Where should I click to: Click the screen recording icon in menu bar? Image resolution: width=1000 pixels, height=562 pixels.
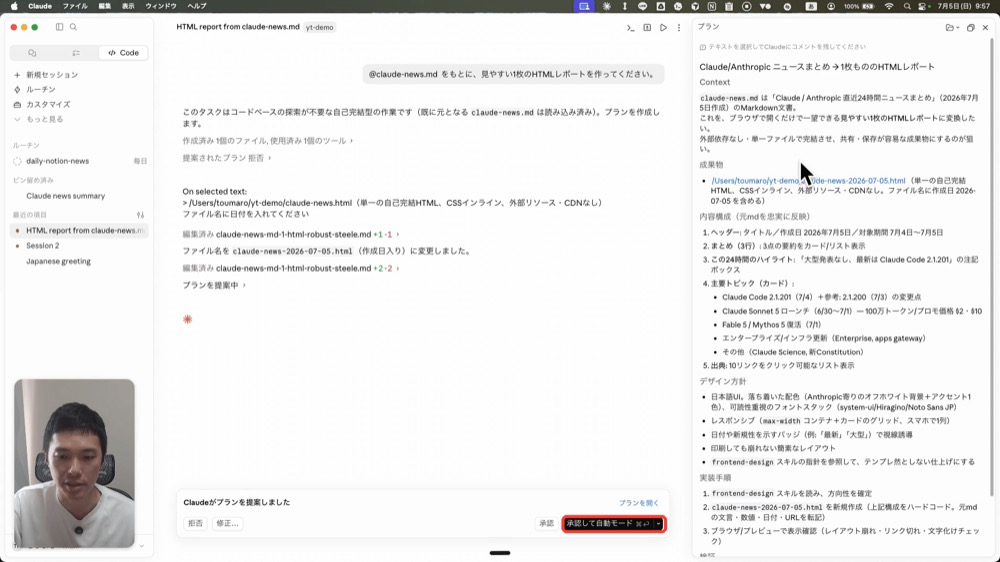coord(746,6)
